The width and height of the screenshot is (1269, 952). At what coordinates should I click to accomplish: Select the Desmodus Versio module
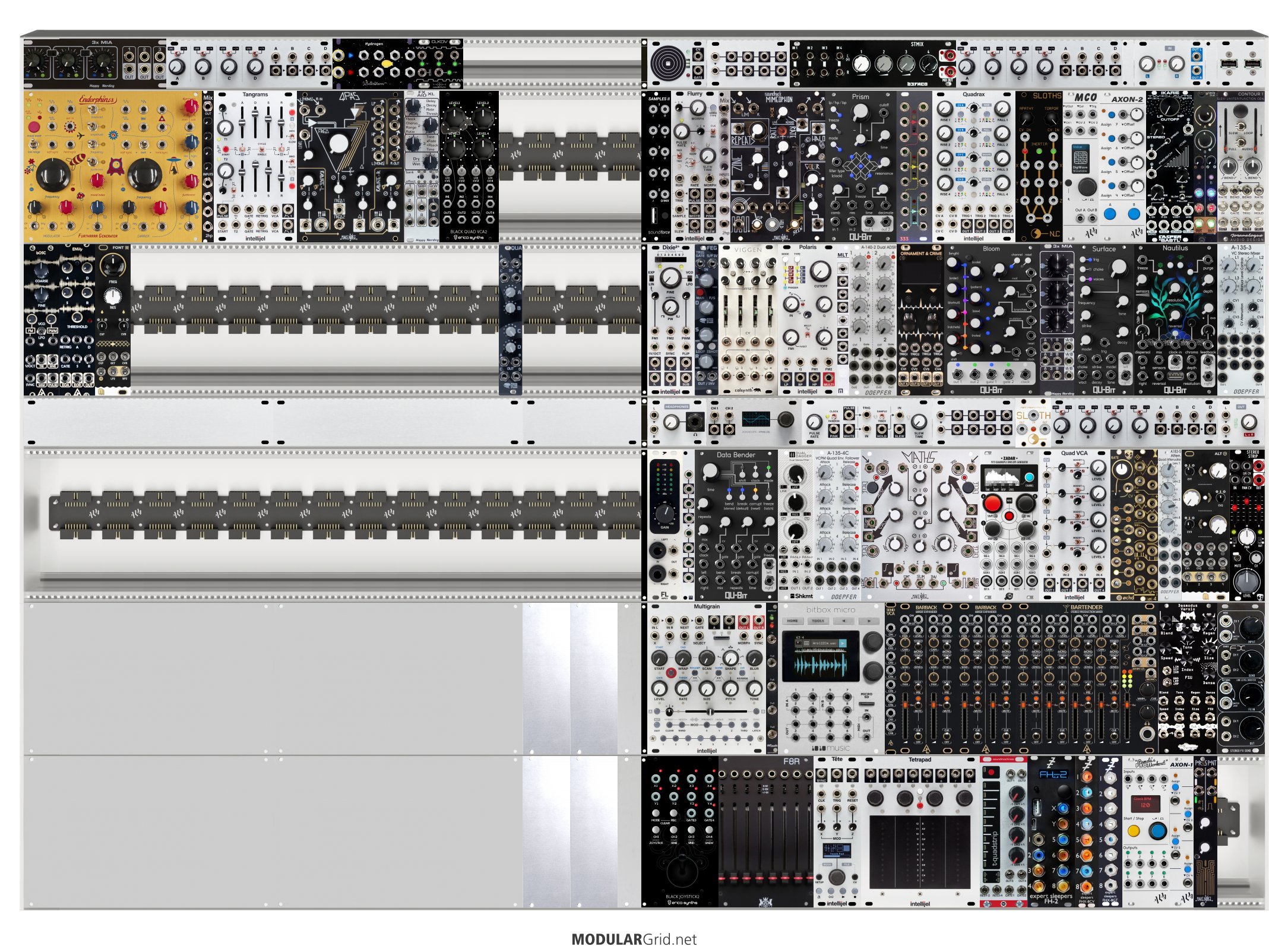pyautogui.click(x=1188, y=679)
